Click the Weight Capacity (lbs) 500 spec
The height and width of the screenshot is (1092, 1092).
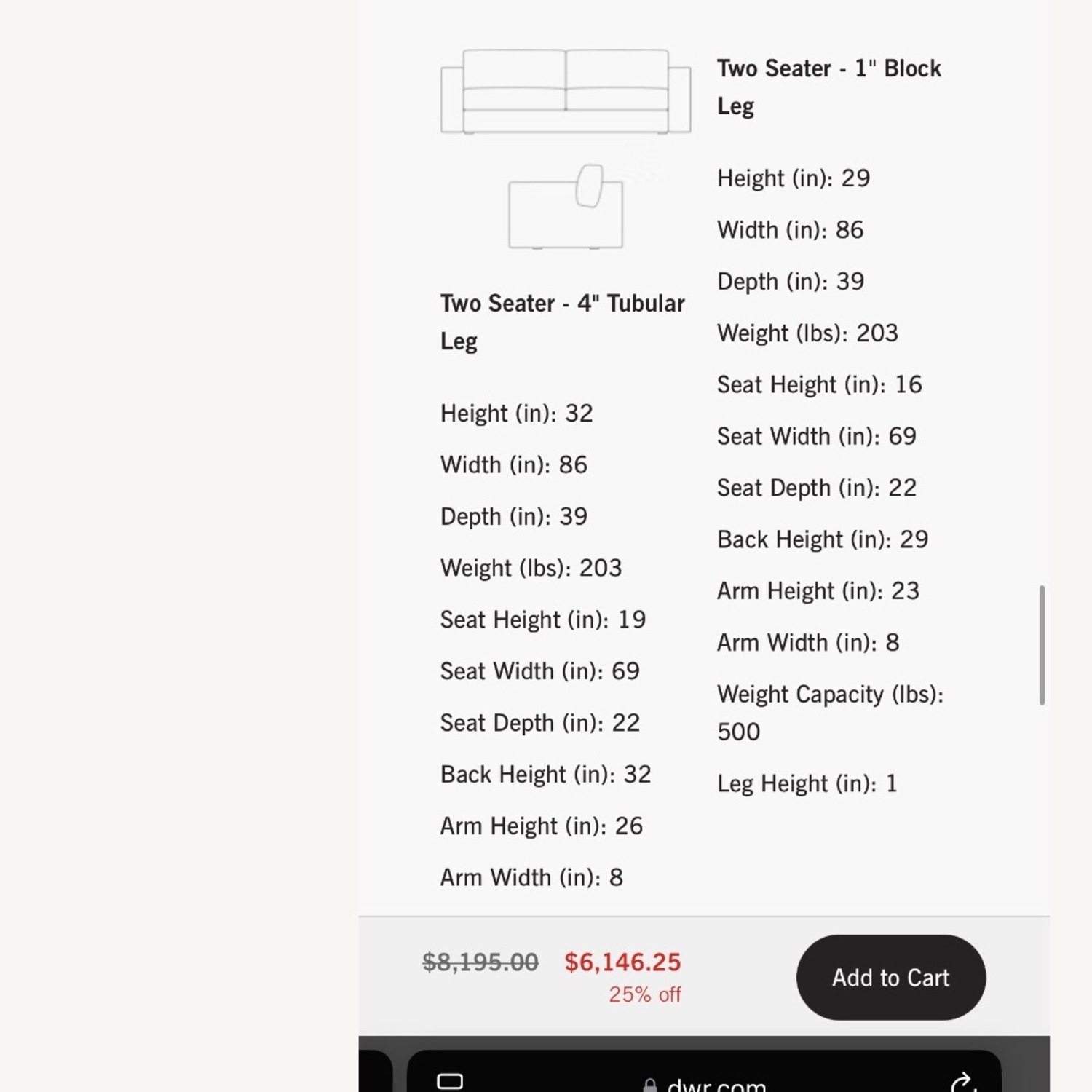pos(829,713)
